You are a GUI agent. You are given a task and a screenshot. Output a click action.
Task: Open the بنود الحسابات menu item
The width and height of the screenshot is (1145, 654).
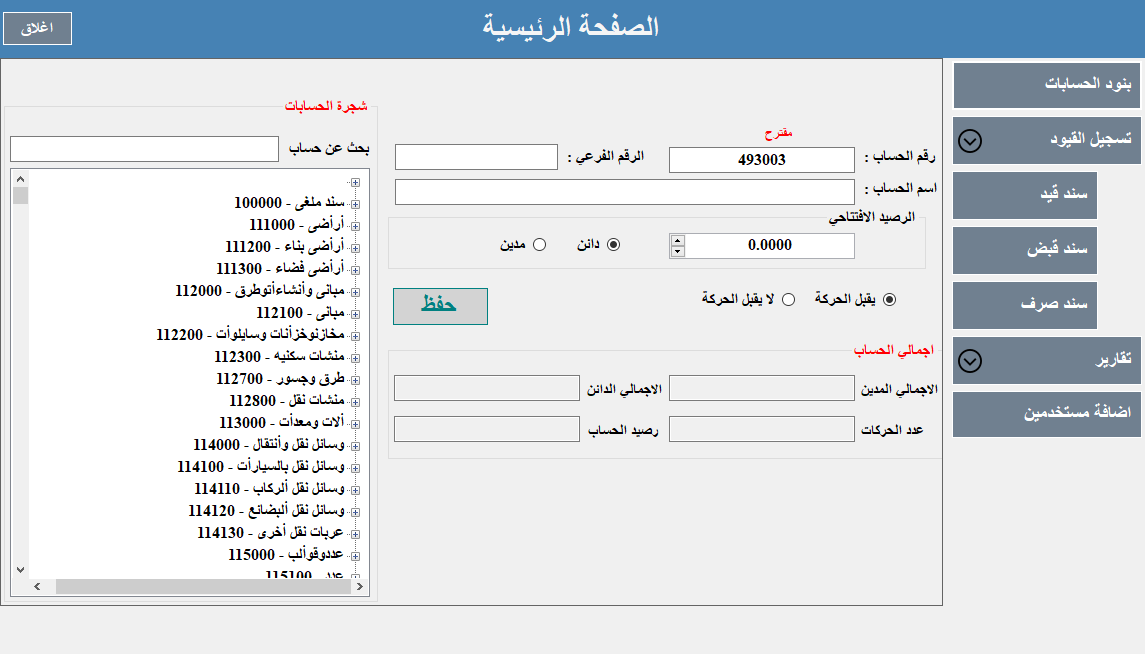click(1046, 85)
